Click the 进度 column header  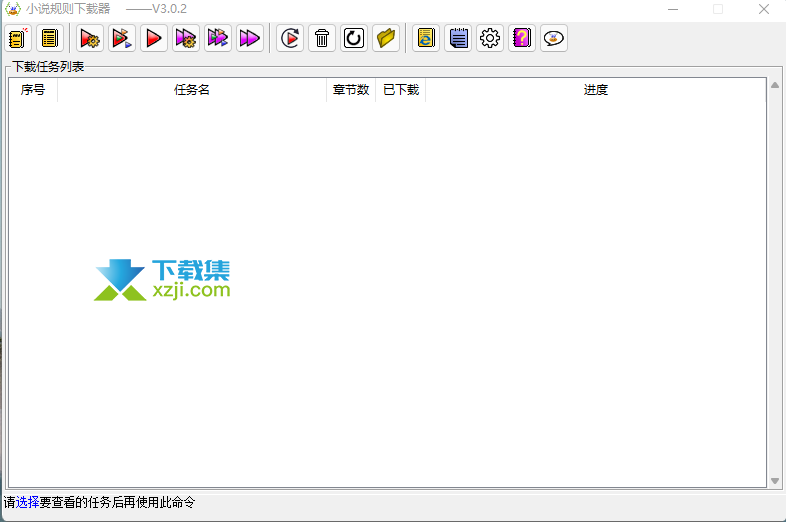(x=596, y=90)
